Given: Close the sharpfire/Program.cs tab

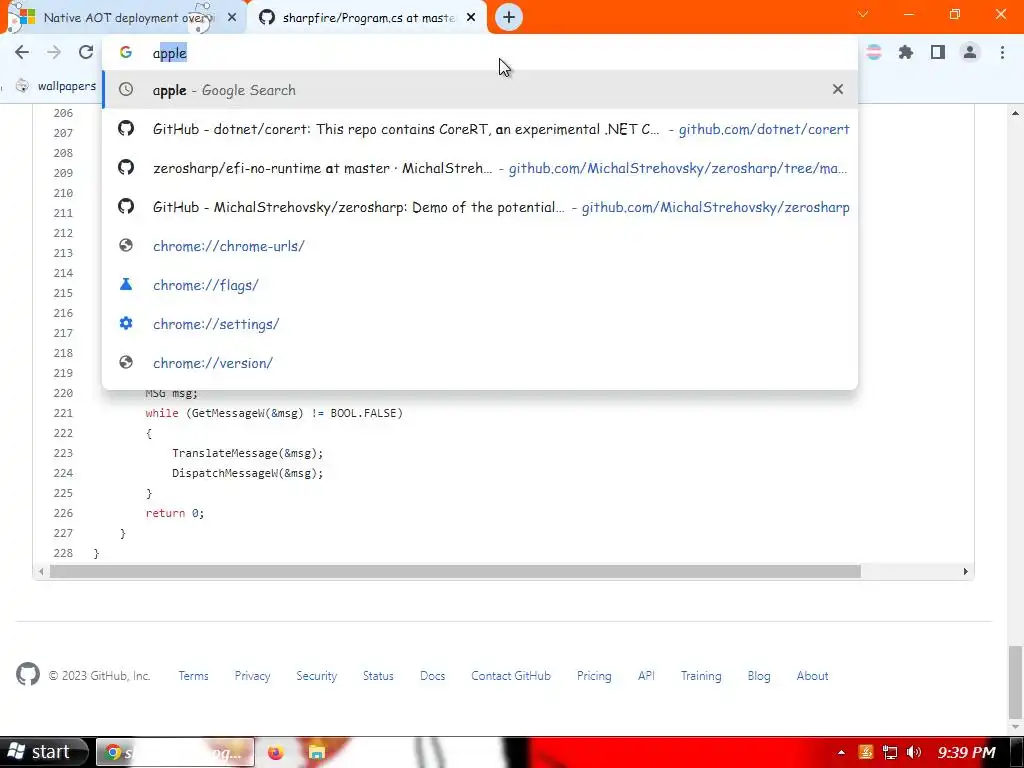Looking at the screenshot, I should [x=471, y=18].
